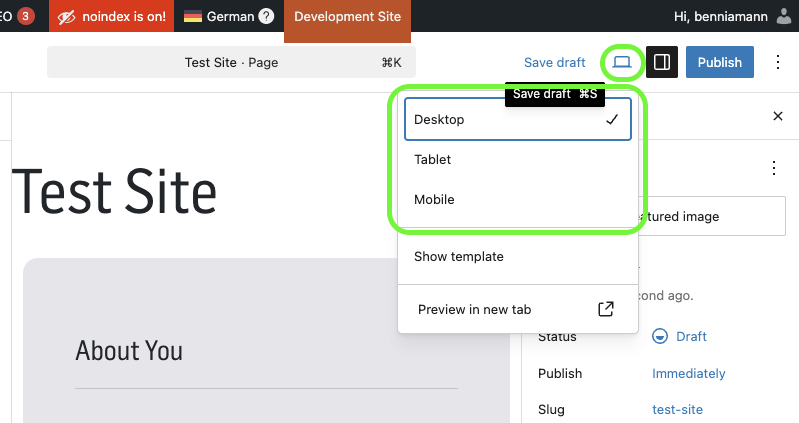The width and height of the screenshot is (799, 423).
Task: Click the Draft status icon
Action: pyautogui.click(x=660, y=336)
